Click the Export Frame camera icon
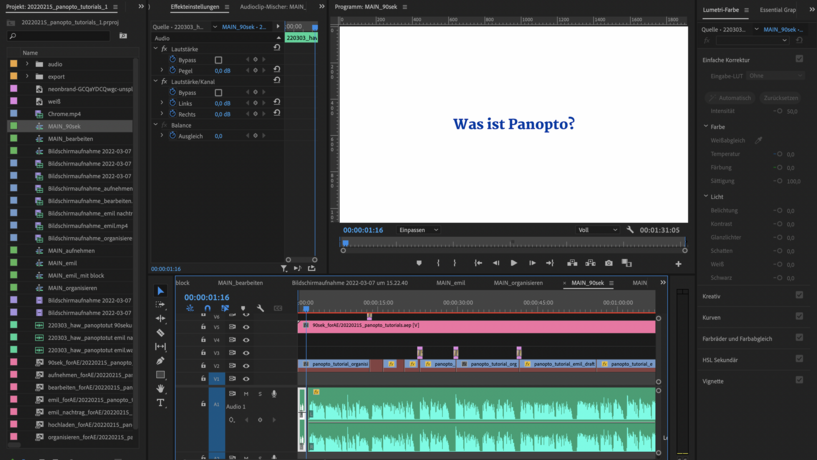Image resolution: width=817 pixels, height=460 pixels. pos(609,263)
